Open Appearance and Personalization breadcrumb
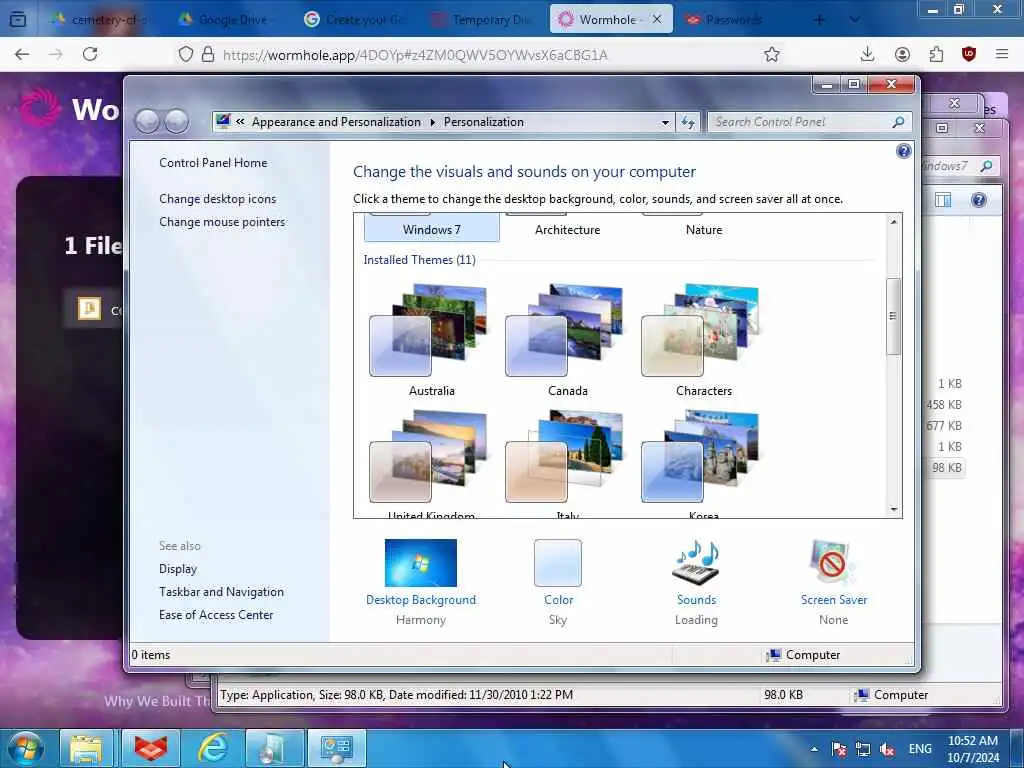Viewport: 1024px width, 768px height. point(336,122)
